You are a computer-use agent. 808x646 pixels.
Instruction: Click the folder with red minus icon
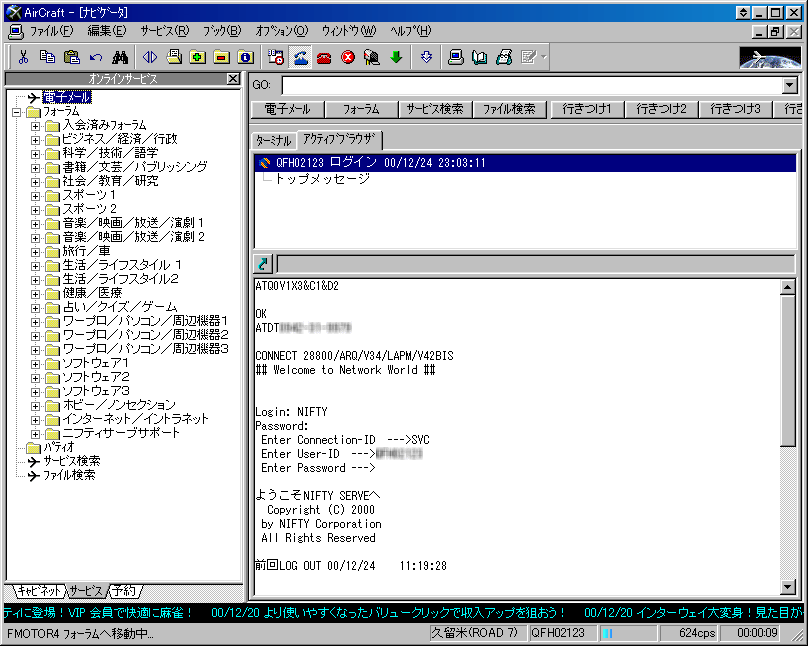[x=222, y=57]
